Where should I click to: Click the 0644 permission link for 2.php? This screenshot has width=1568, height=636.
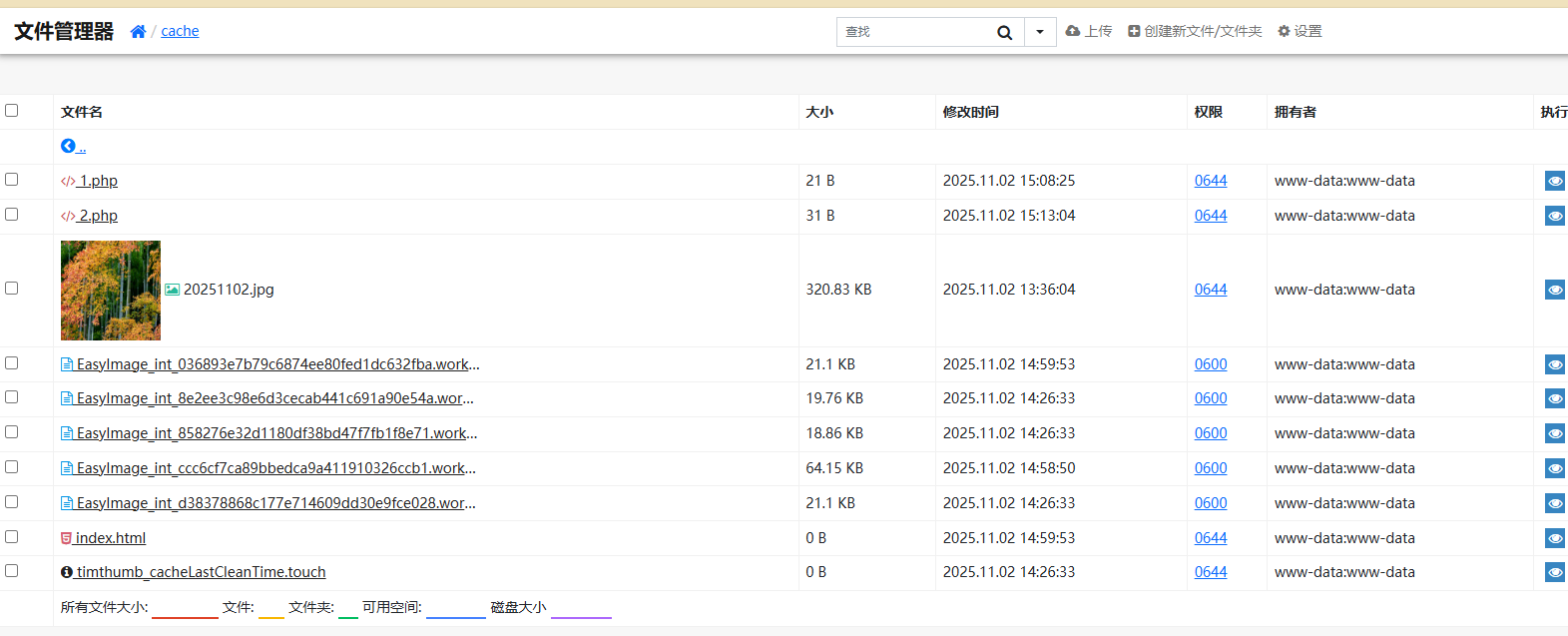click(x=1211, y=216)
